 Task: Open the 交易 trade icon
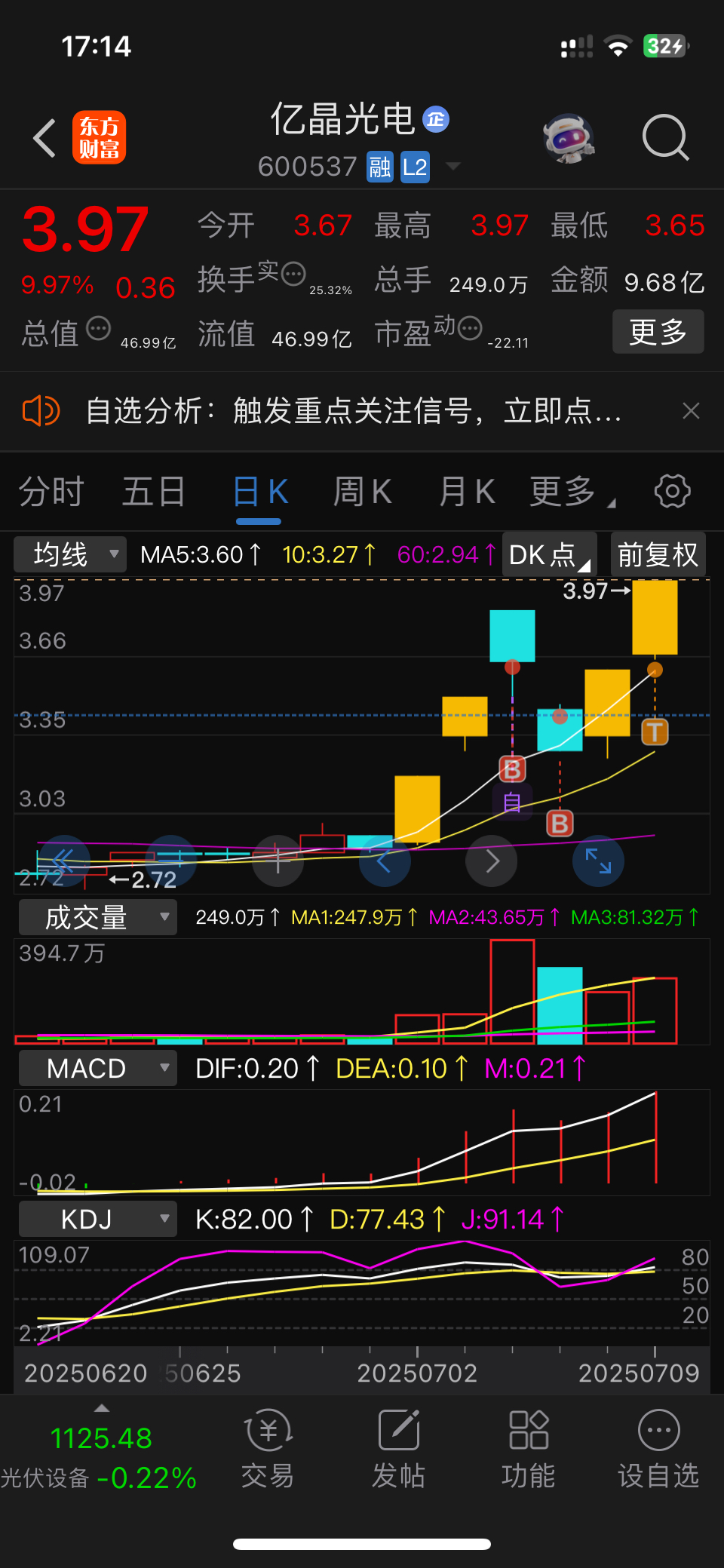(268, 1448)
